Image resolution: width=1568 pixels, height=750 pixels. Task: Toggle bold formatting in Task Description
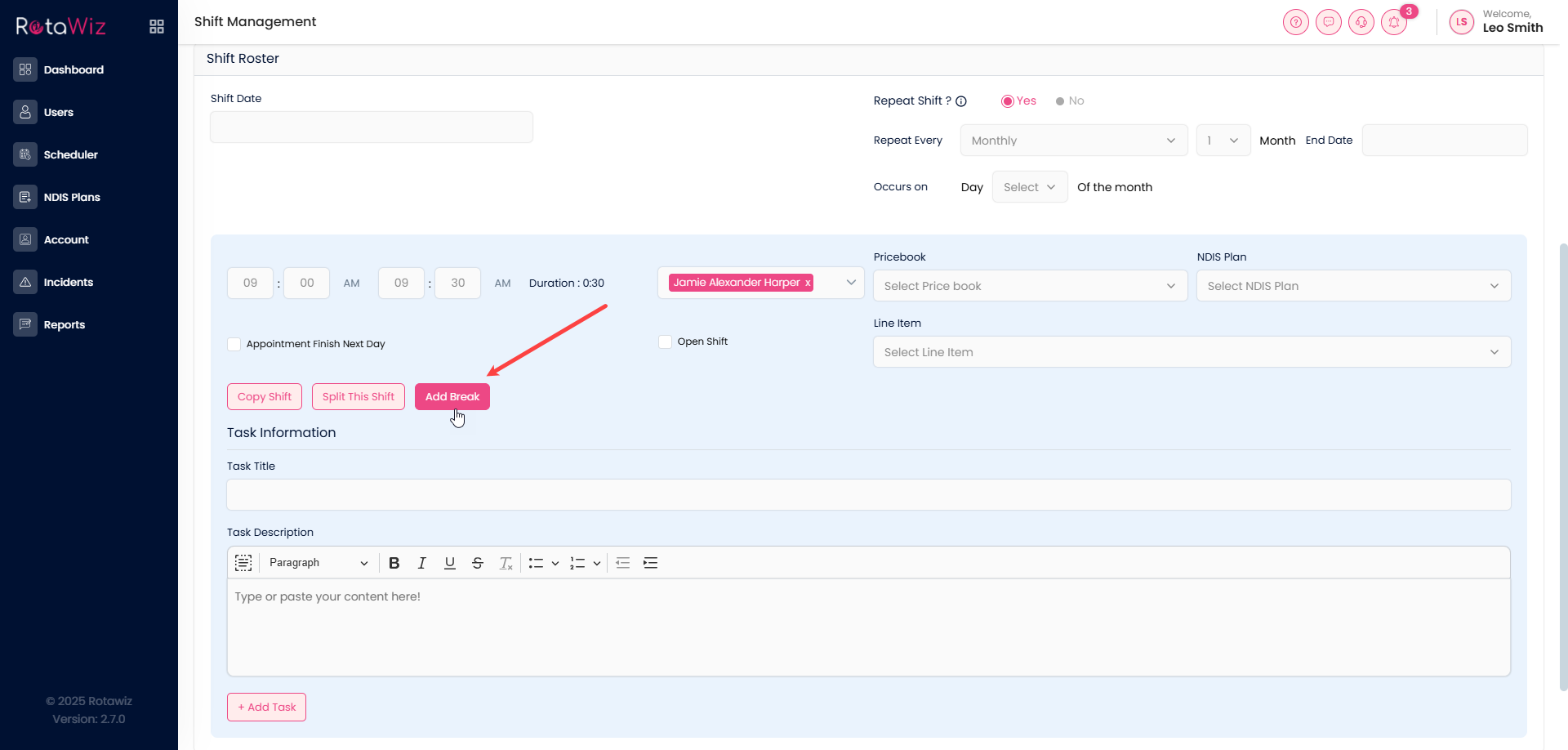[394, 563]
